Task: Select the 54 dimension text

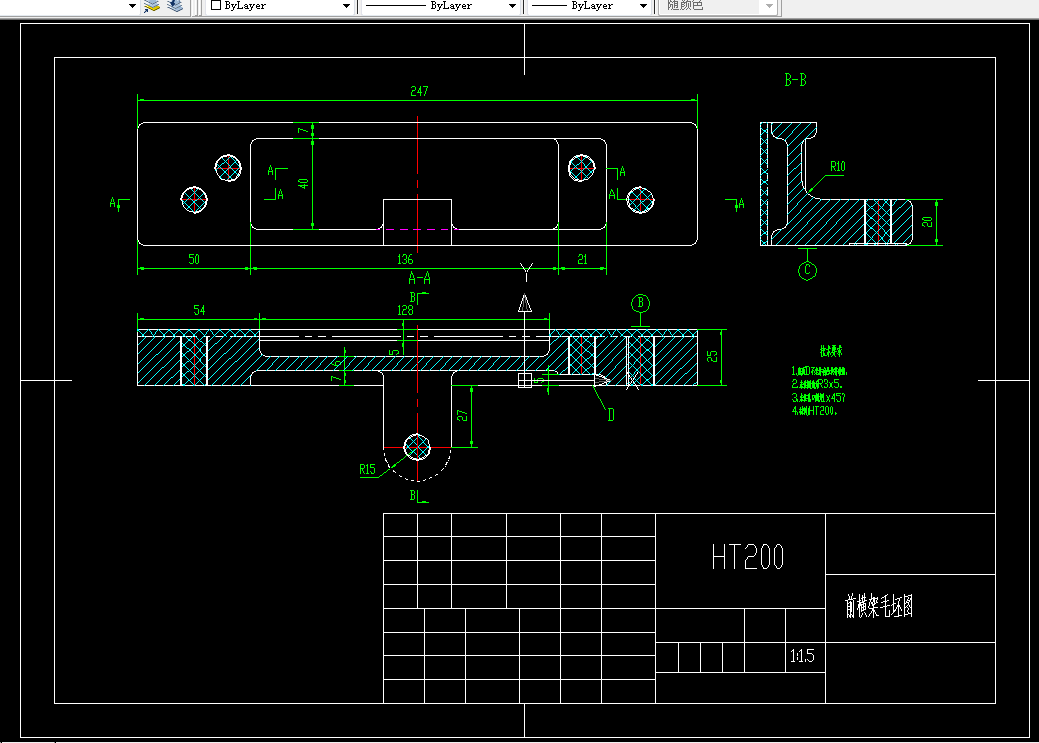Action: (x=199, y=310)
